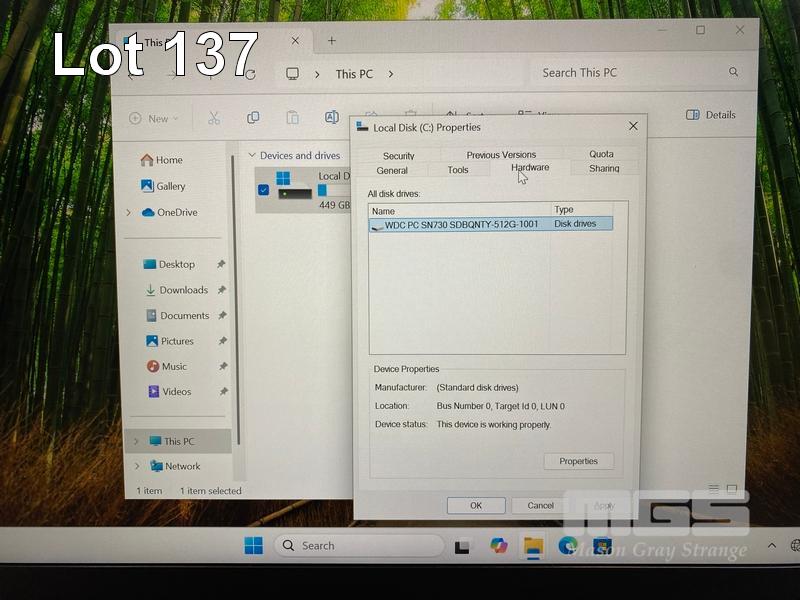Screen dimensions: 800x600
Task: Launch Copilot from the taskbar
Action: [x=498, y=546]
